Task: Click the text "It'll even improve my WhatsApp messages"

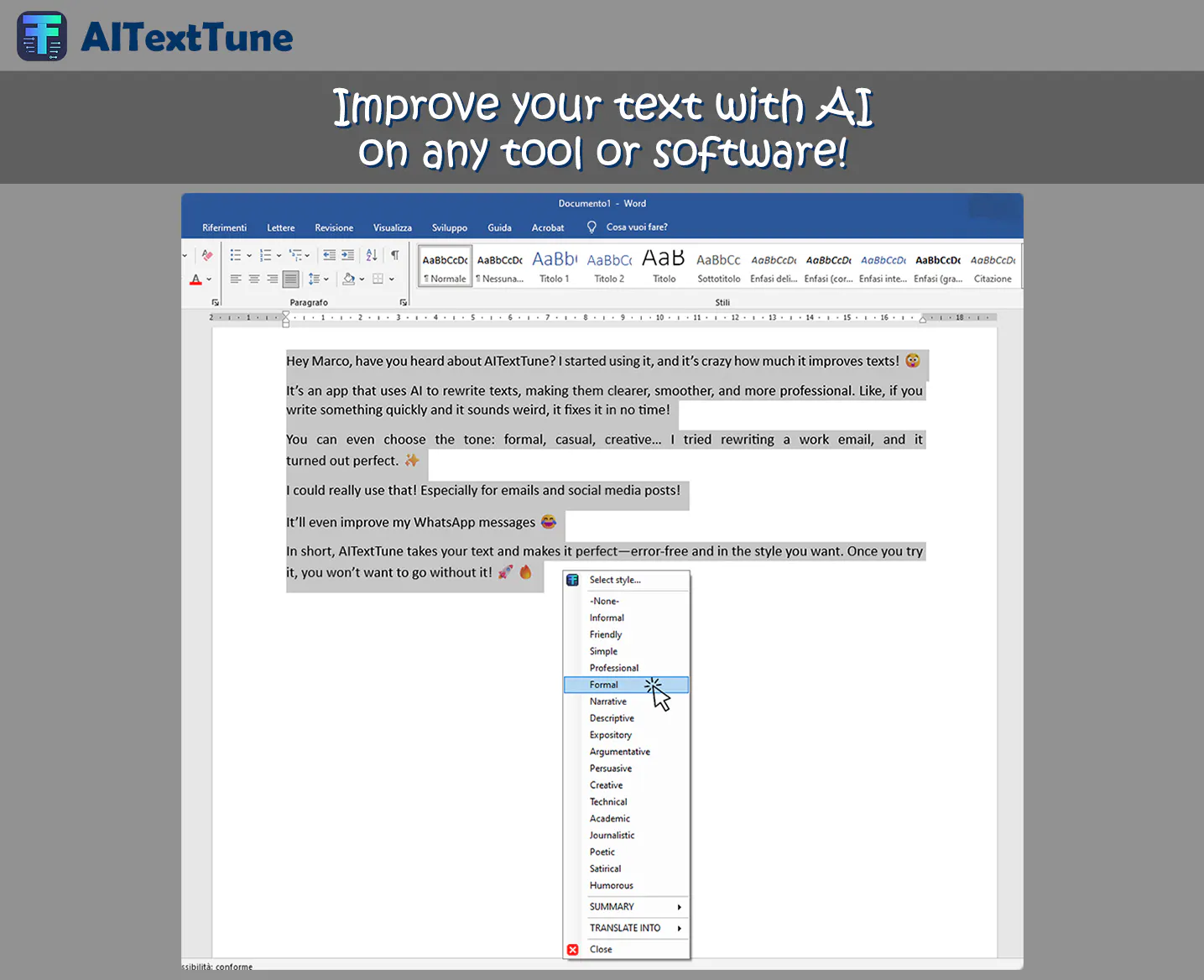Action: tap(410, 522)
